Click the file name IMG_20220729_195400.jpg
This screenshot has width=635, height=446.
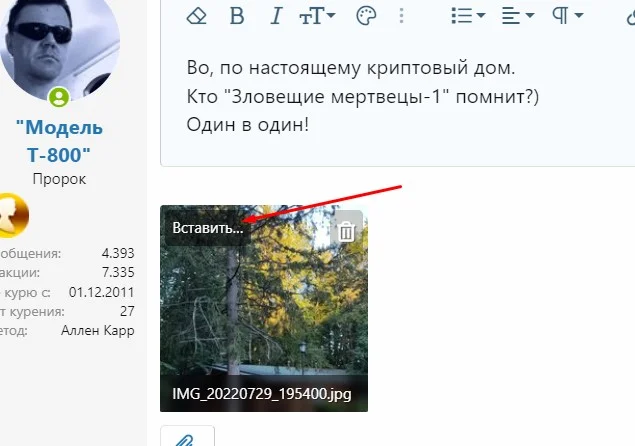(262, 394)
